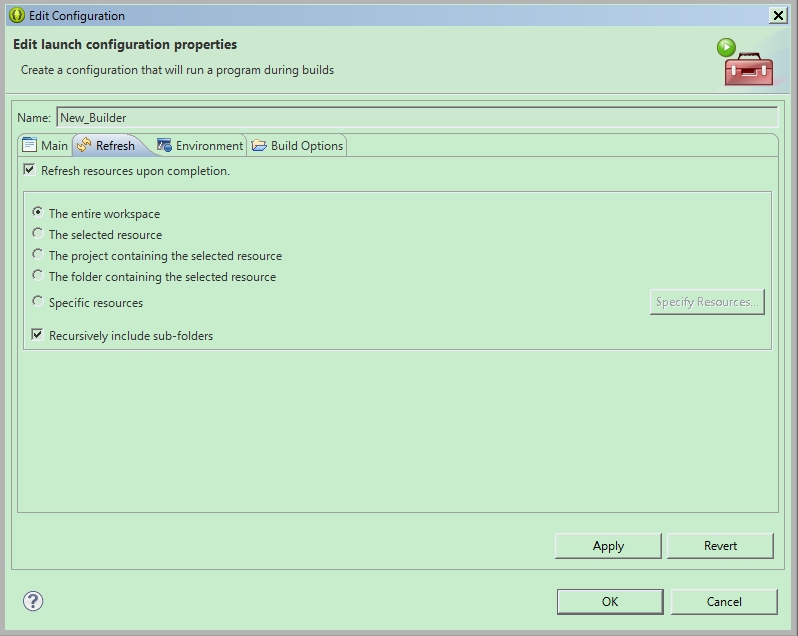This screenshot has width=798, height=636.
Task: Click the Name field containing New_Builder
Action: click(x=417, y=118)
